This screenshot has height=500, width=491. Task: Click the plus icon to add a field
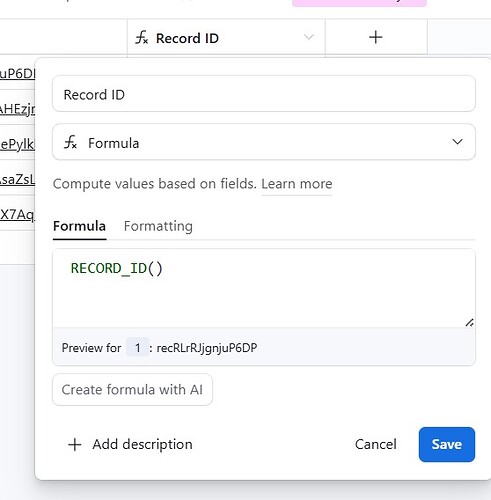(x=376, y=37)
